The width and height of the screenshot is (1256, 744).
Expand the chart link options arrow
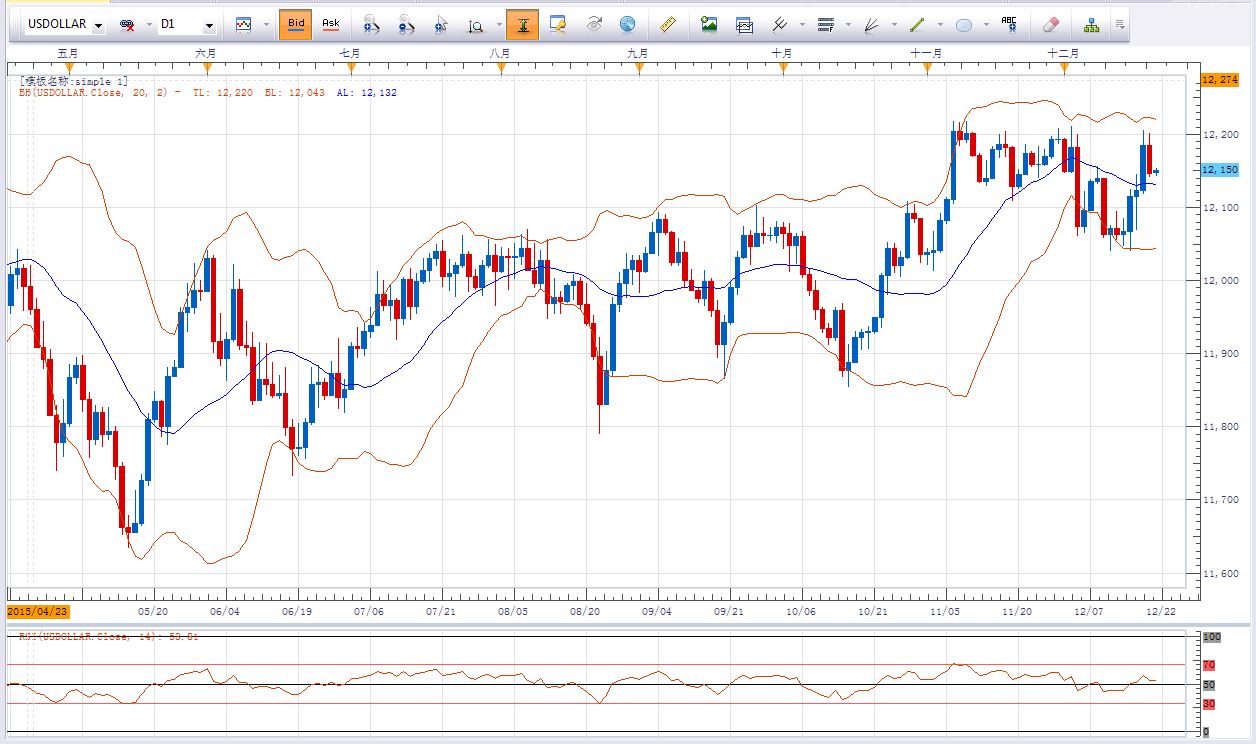point(149,25)
